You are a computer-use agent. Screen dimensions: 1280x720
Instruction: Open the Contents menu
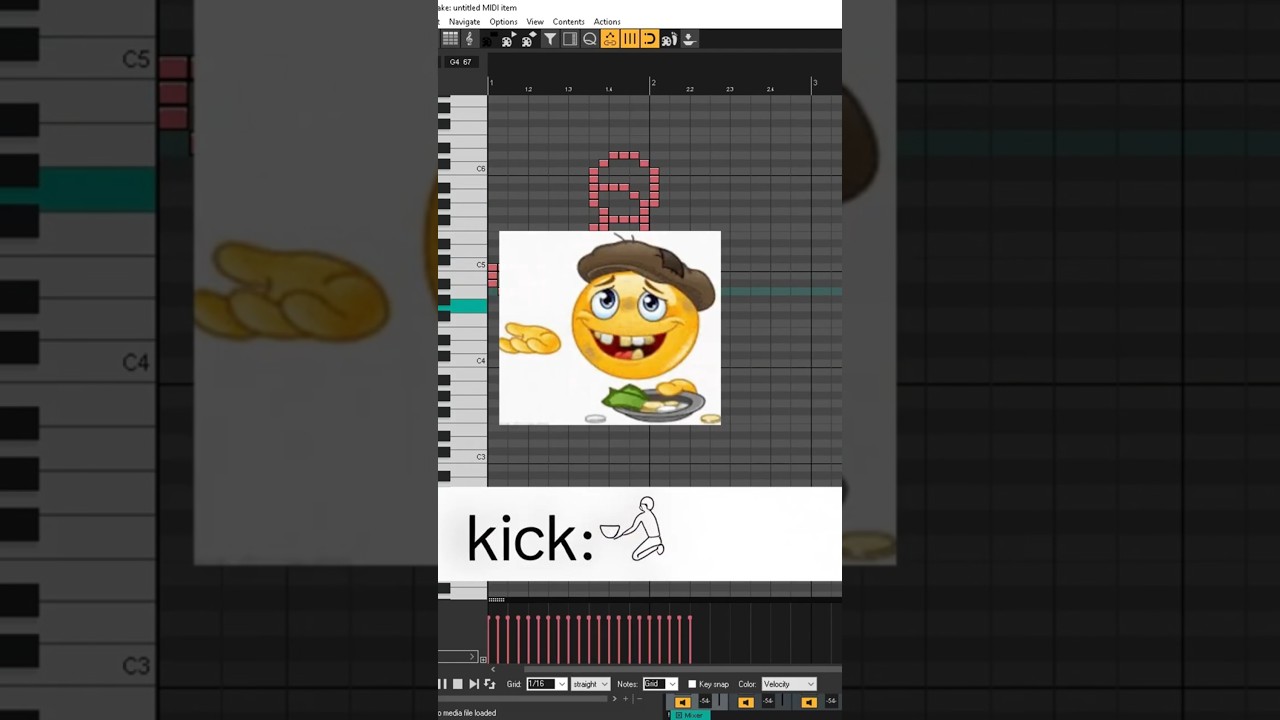tap(568, 21)
